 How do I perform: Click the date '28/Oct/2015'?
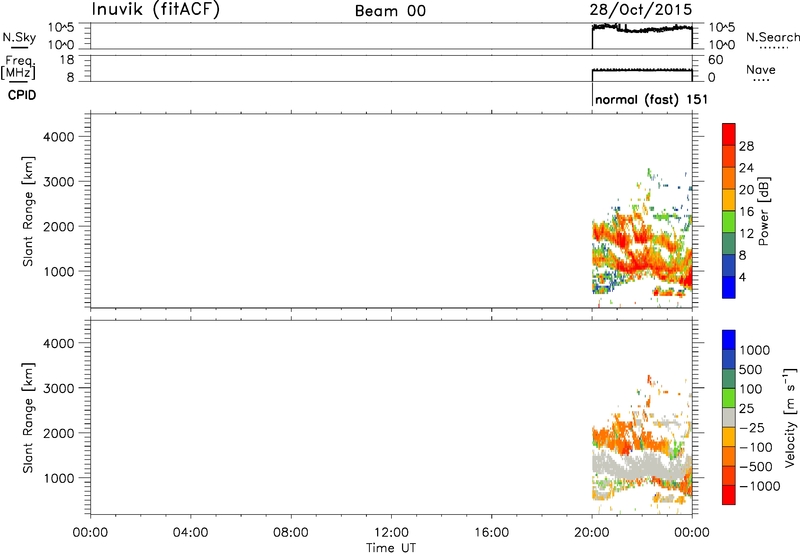click(641, 10)
